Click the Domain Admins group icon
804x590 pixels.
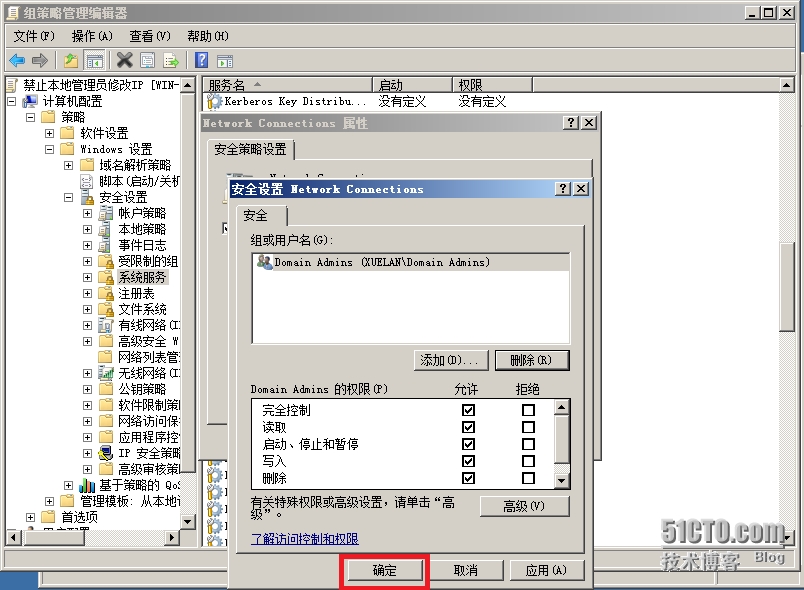[265, 262]
